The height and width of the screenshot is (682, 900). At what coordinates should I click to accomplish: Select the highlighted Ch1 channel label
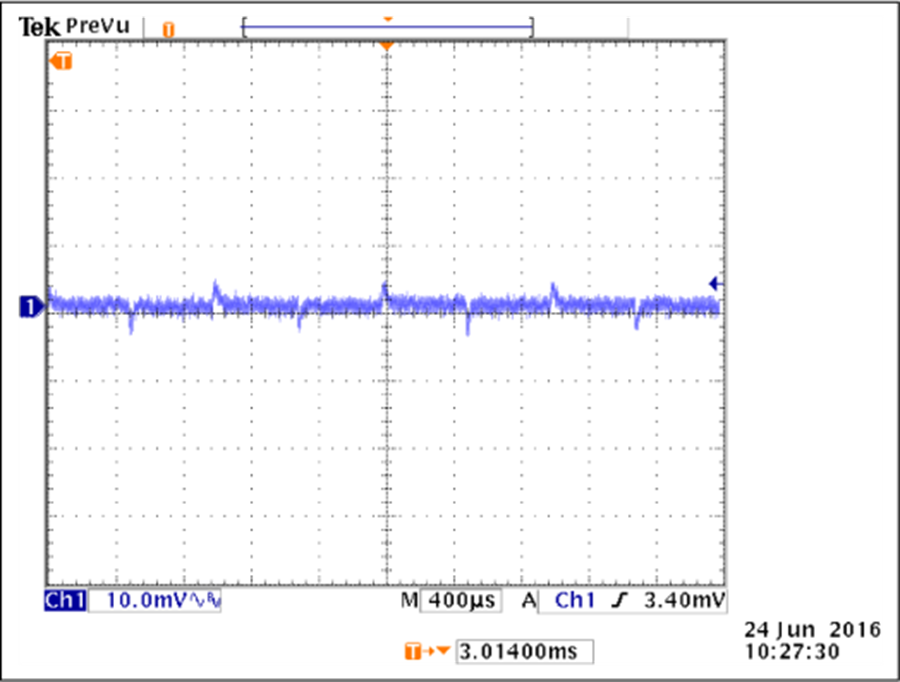(66, 601)
